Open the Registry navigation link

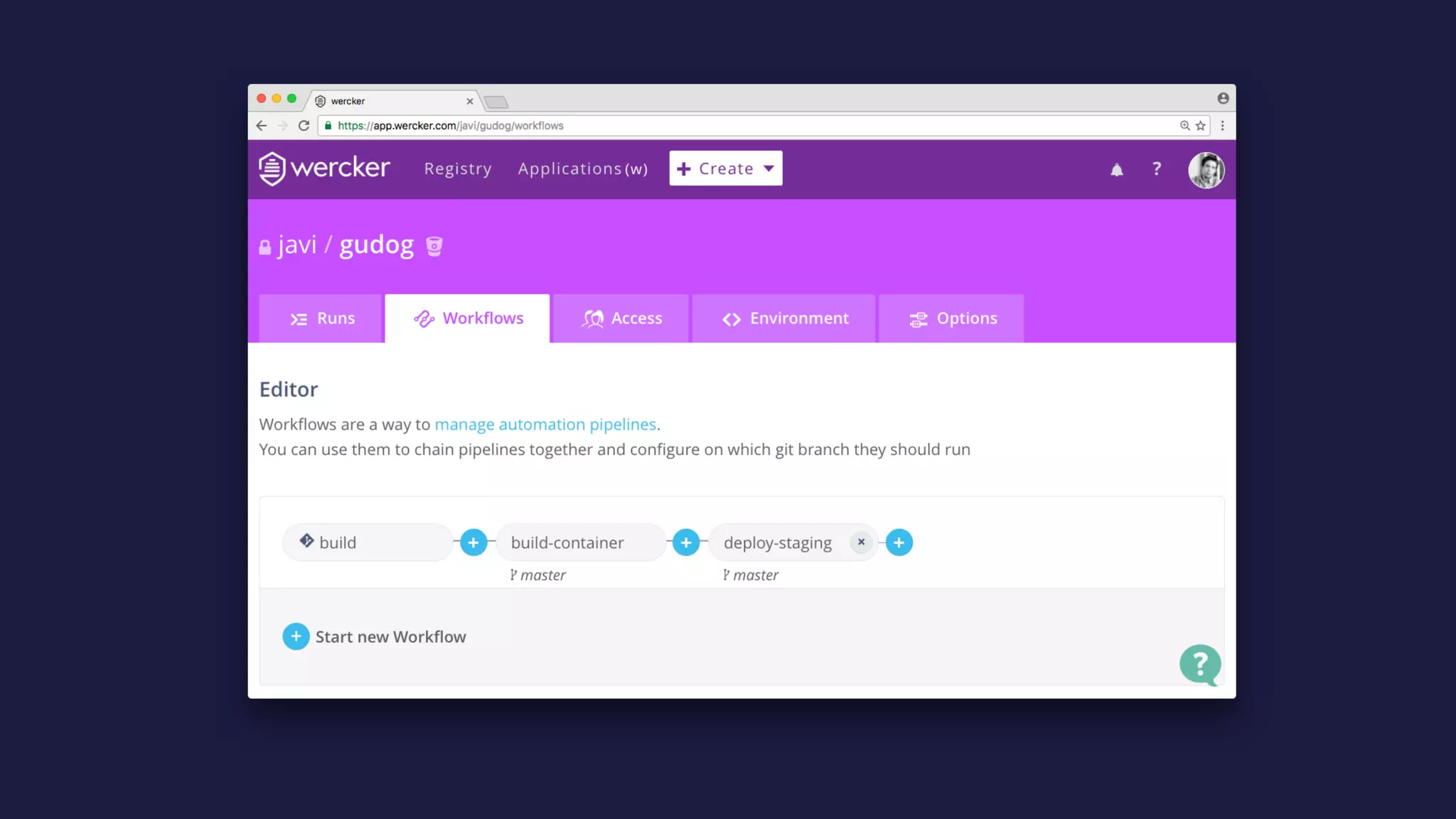[458, 168]
